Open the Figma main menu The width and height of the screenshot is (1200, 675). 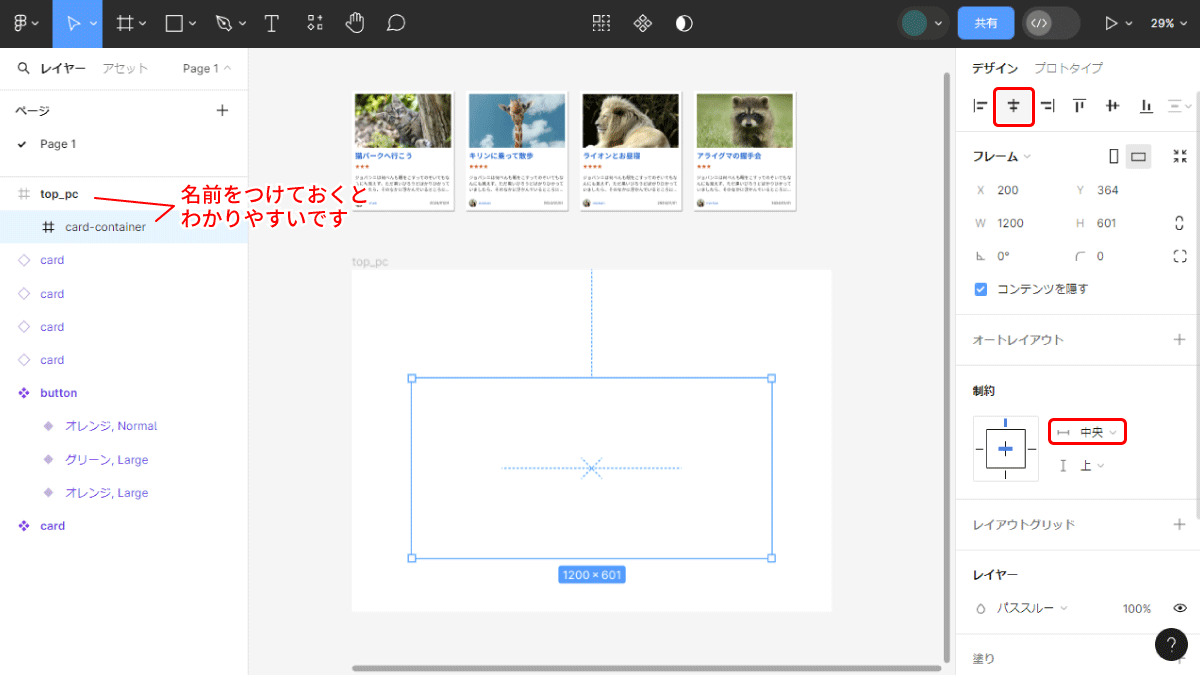26,23
